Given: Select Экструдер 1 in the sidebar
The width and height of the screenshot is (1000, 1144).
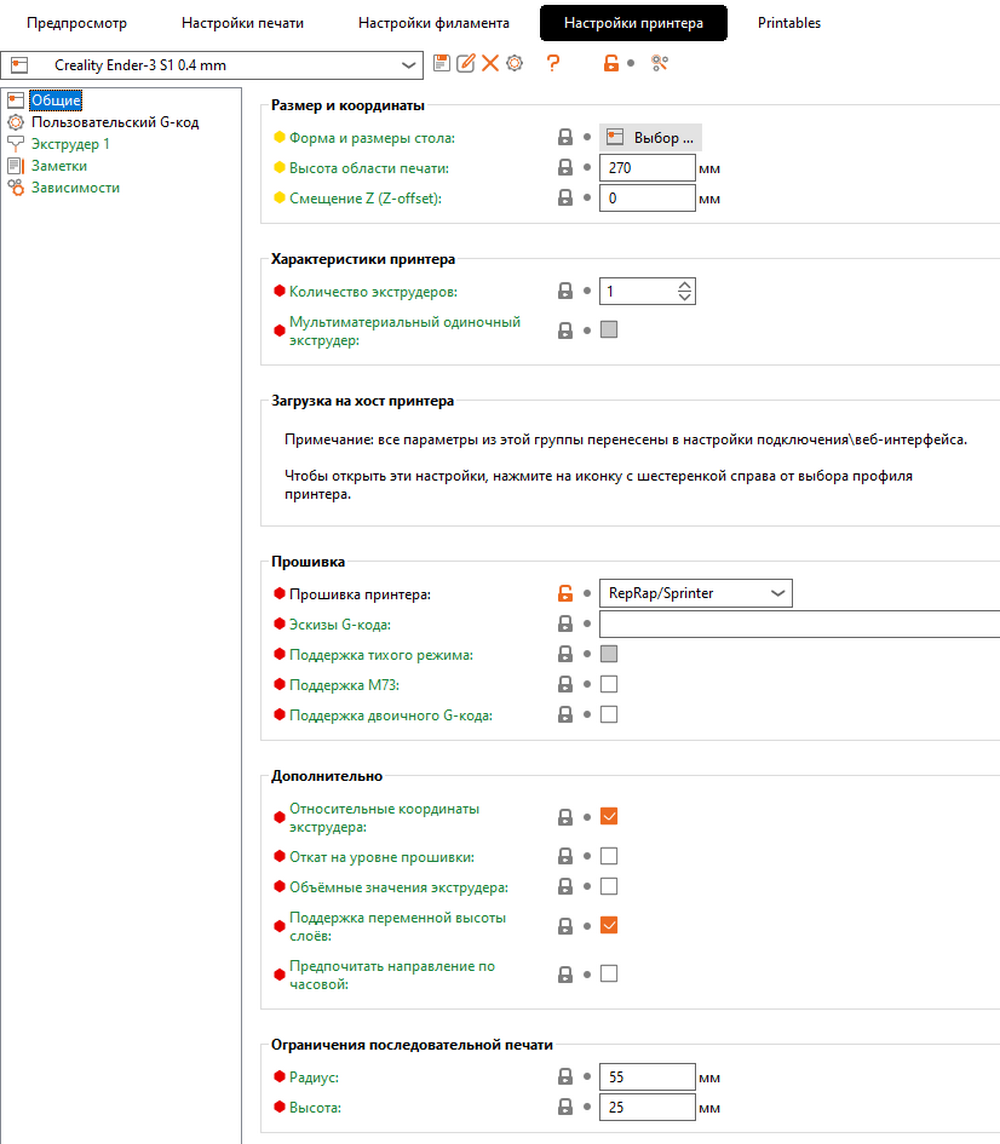Looking at the screenshot, I should click(x=70, y=144).
